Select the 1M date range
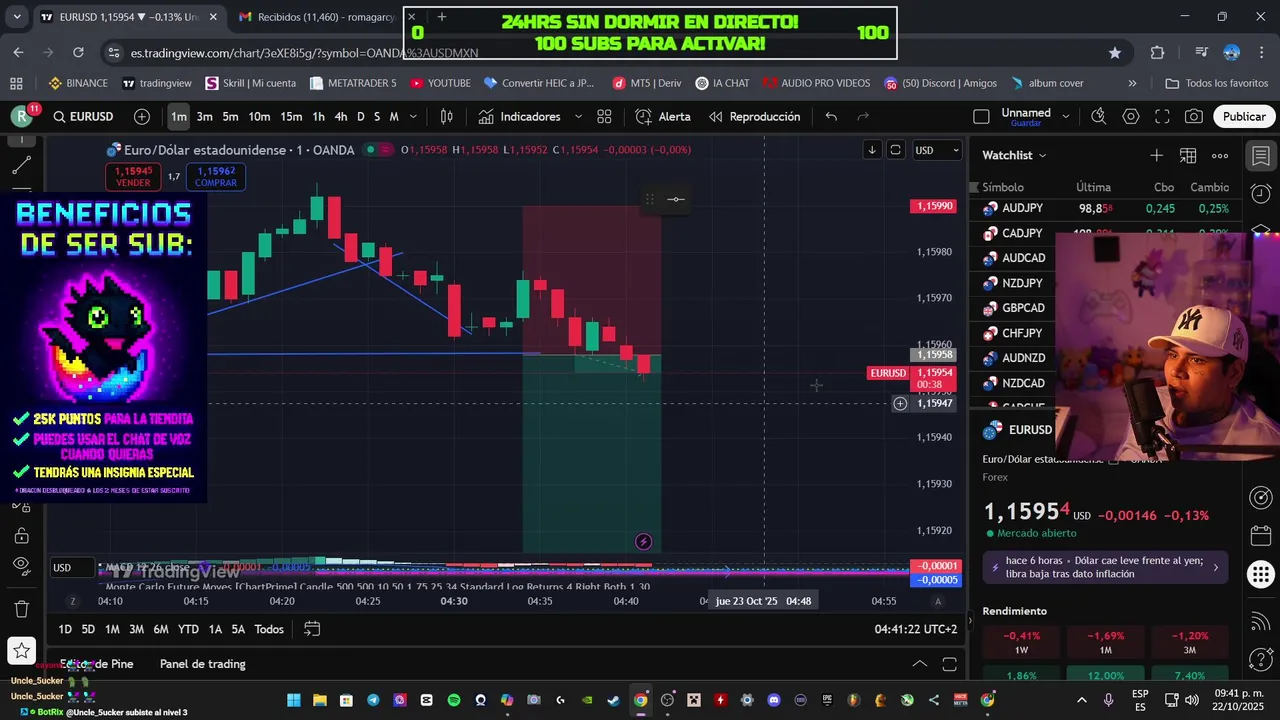The width and height of the screenshot is (1280, 720). pos(112,629)
